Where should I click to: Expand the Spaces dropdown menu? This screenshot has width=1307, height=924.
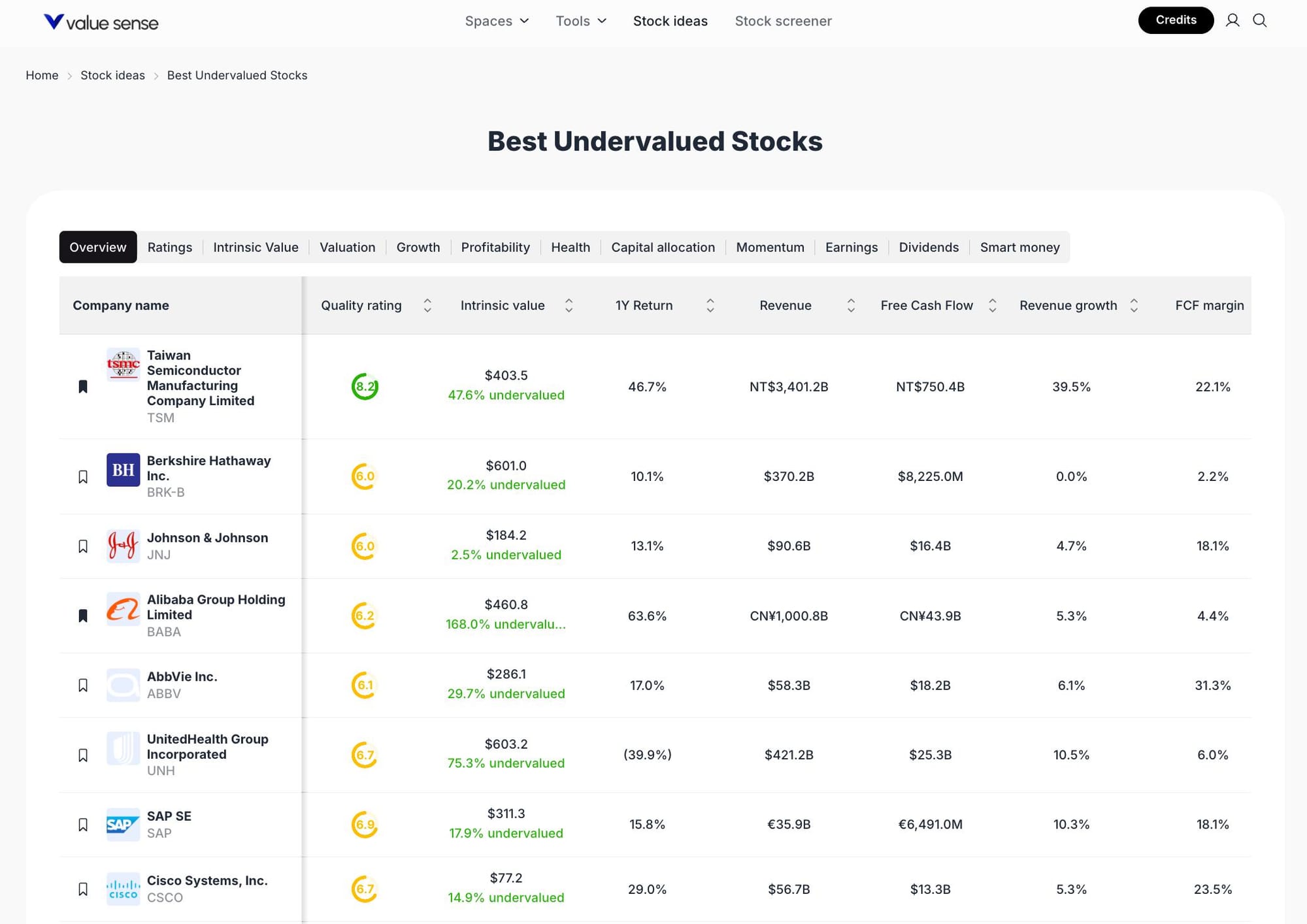click(497, 21)
